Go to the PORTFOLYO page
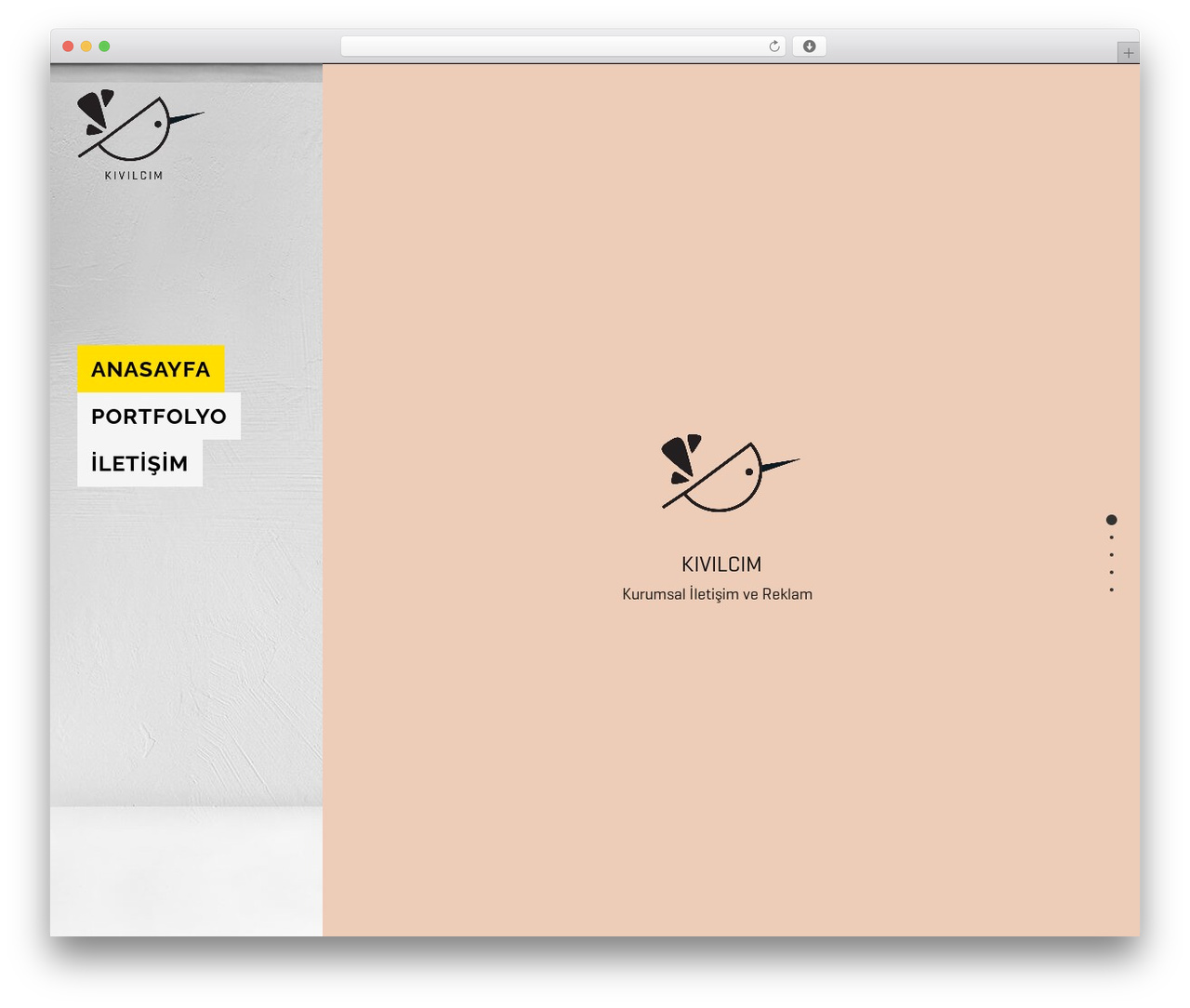 point(159,416)
